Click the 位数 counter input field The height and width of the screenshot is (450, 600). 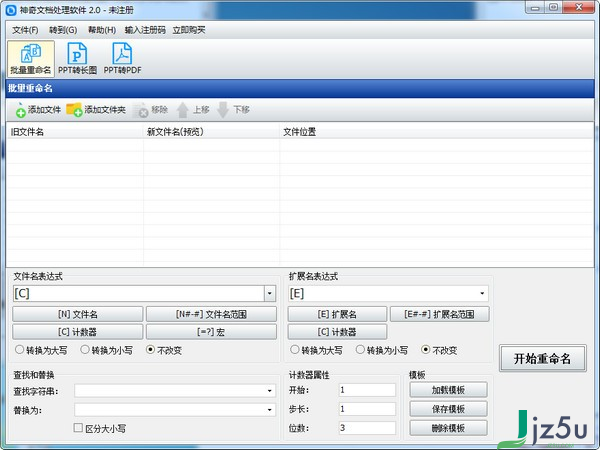pos(367,428)
